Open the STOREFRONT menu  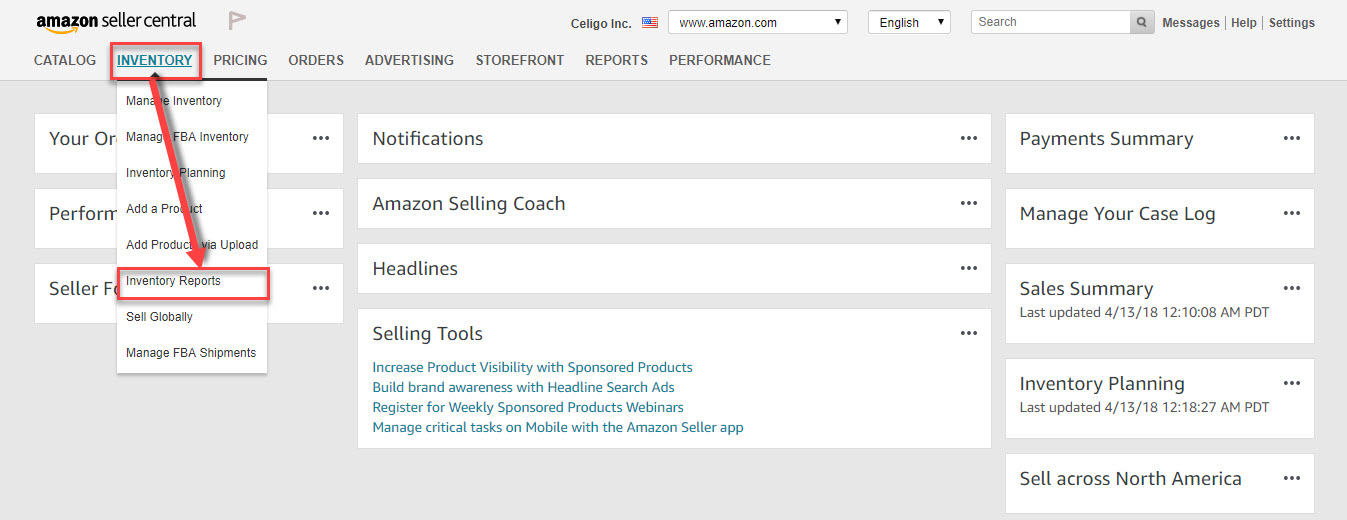point(520,60)
